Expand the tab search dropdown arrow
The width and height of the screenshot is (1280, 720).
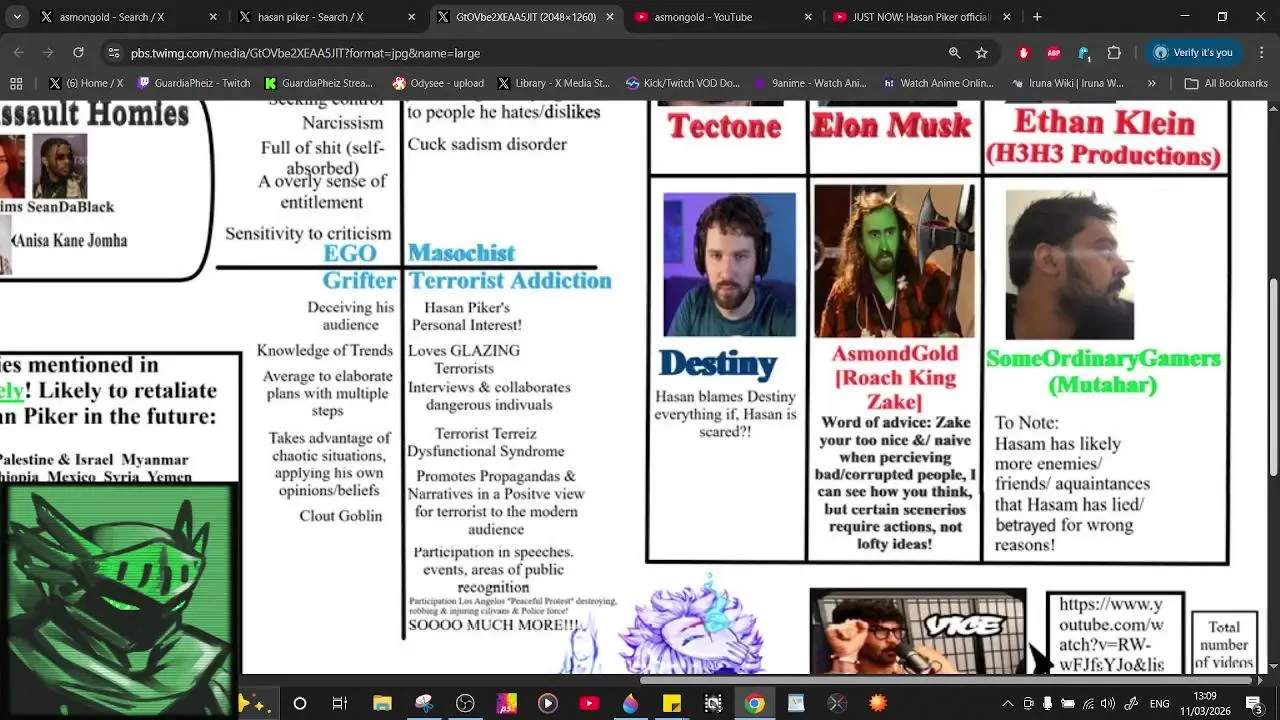pyautogui.click(x=15, y=17)
